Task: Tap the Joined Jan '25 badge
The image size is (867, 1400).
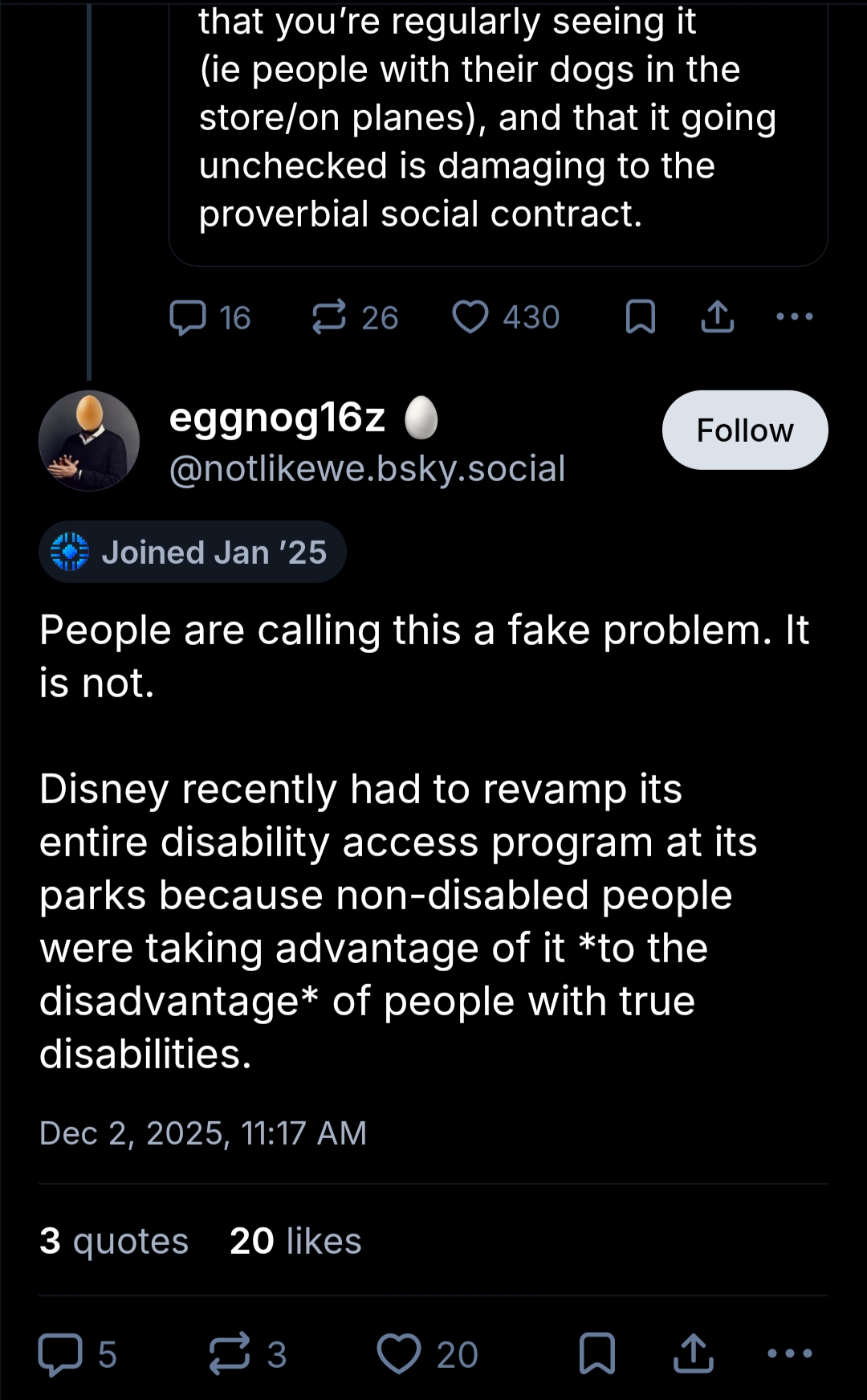Action: (193, 553)
